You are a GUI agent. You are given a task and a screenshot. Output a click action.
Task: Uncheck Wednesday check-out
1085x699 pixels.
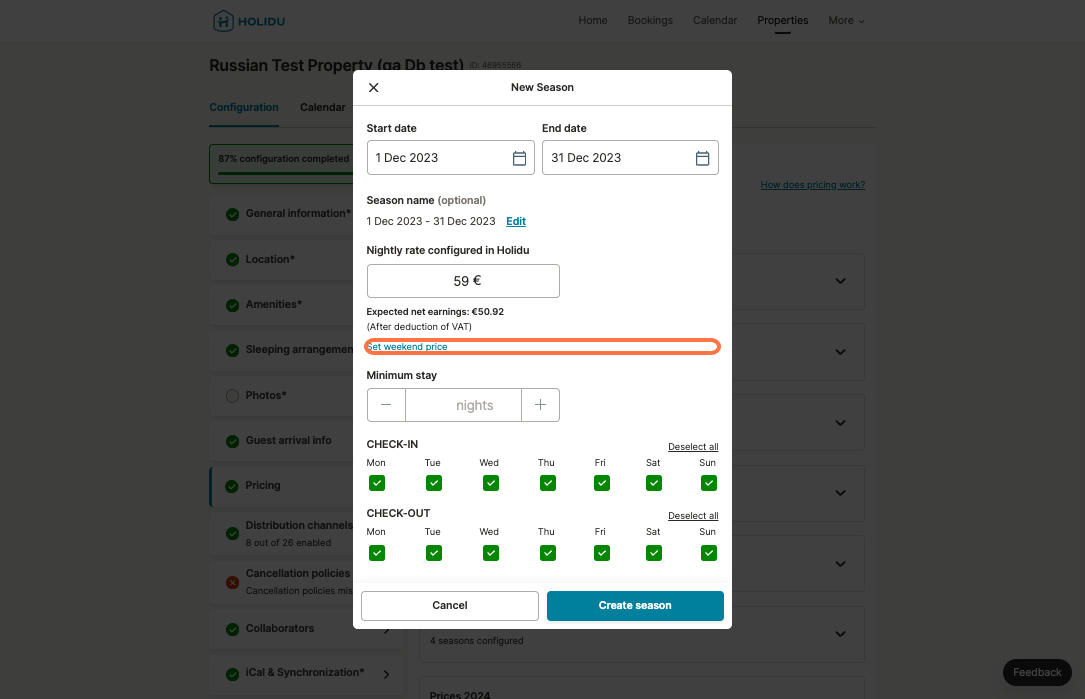click(491, 553)
